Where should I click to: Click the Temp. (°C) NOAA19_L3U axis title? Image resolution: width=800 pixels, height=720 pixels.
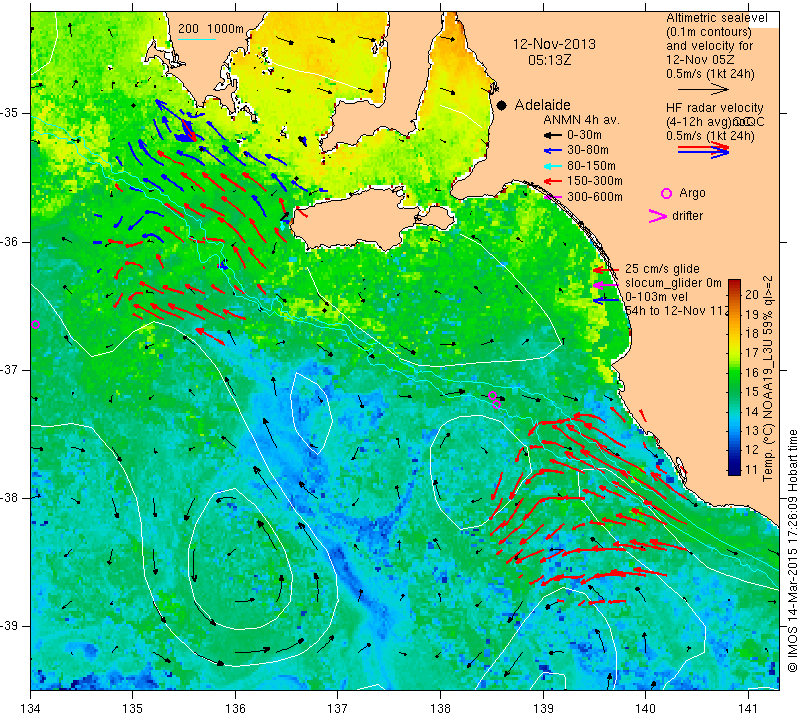[768, 379]
